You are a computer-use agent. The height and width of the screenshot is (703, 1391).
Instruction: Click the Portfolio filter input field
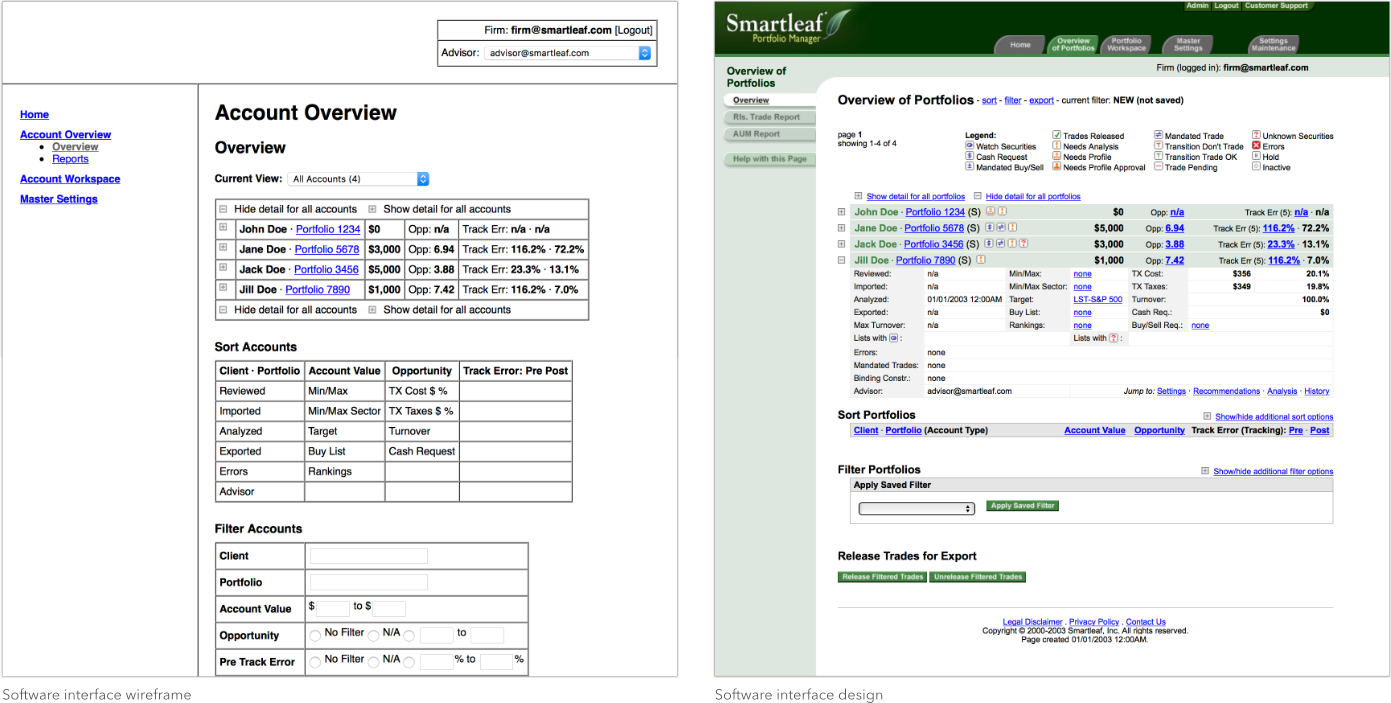369,582
